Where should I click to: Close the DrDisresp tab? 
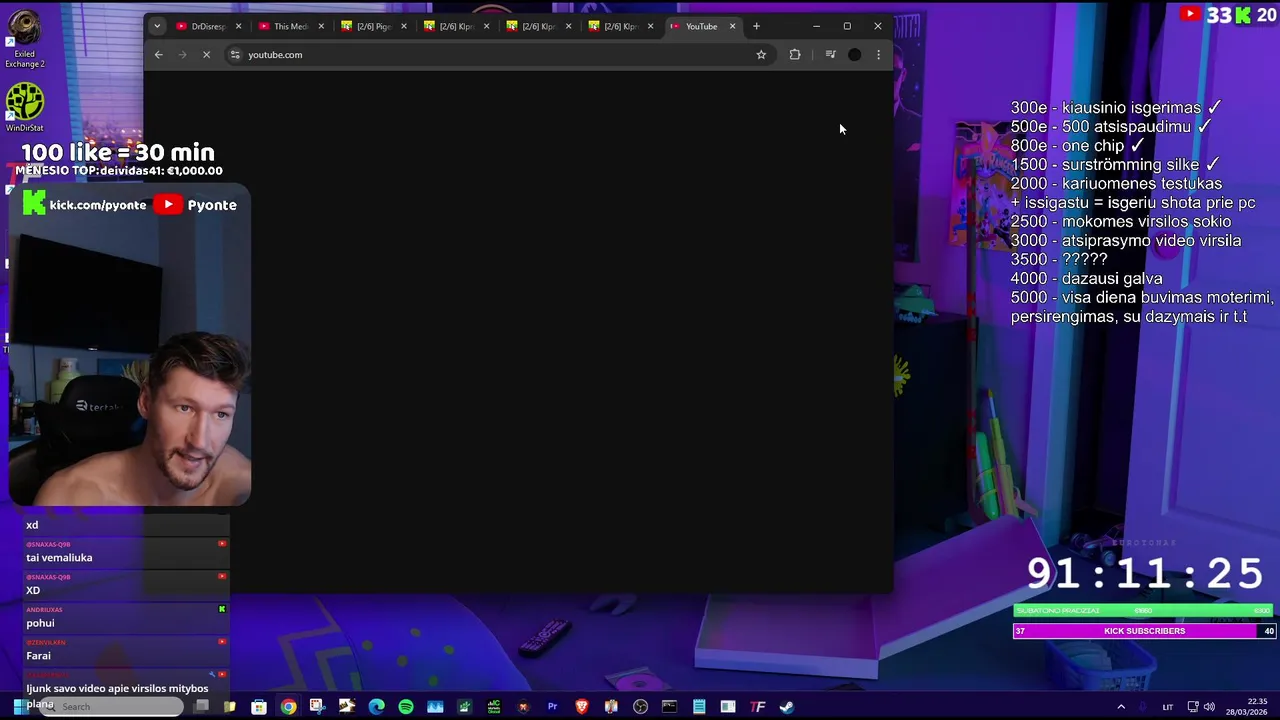pos(238,26)
